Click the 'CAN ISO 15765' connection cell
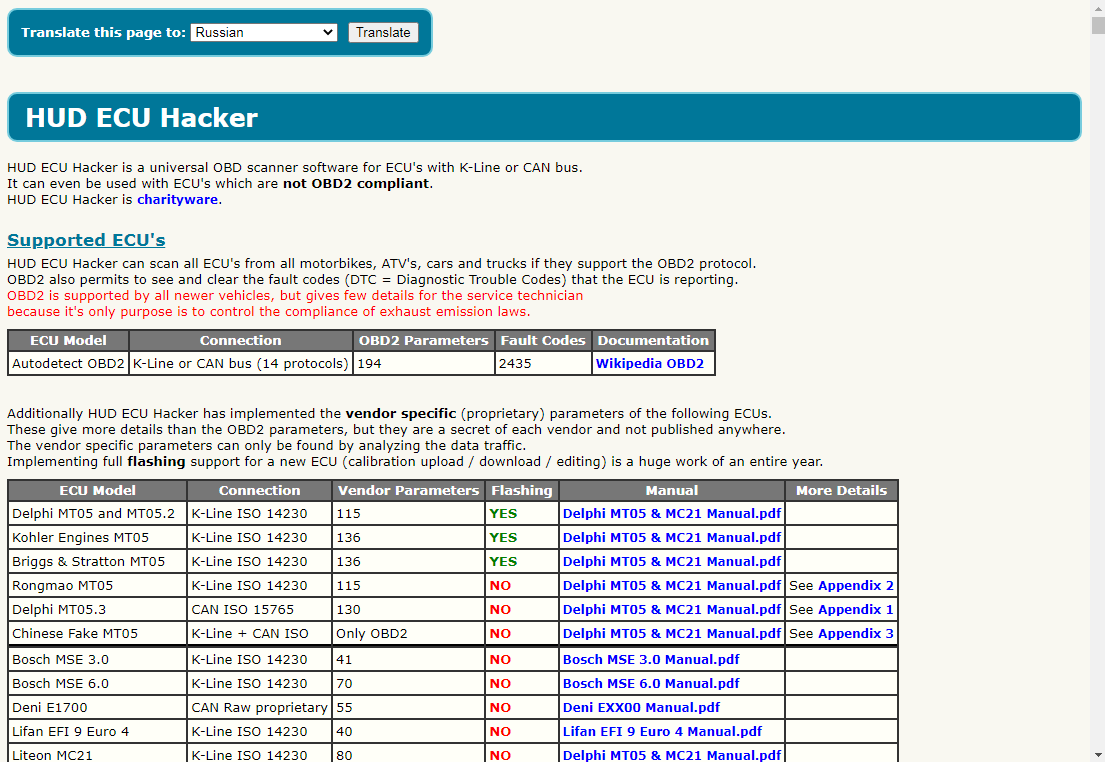 click(x=259, y=610)
